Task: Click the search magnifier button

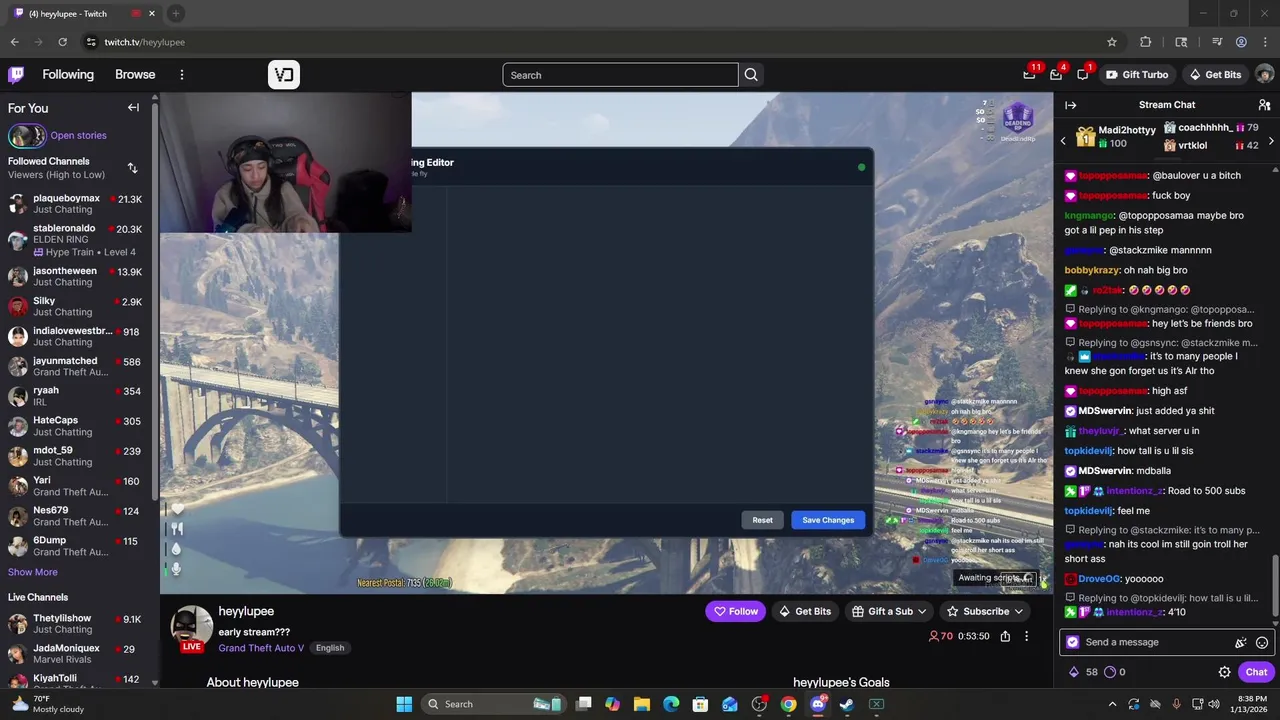Action: click(x=751, y=75)
